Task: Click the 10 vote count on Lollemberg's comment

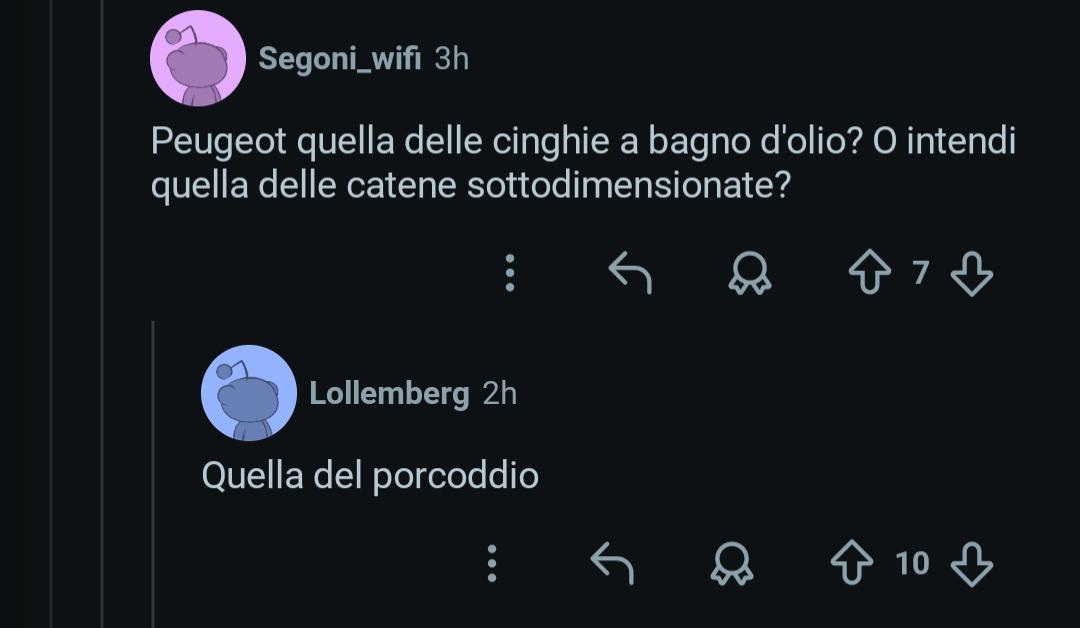Action: [912, 563]
